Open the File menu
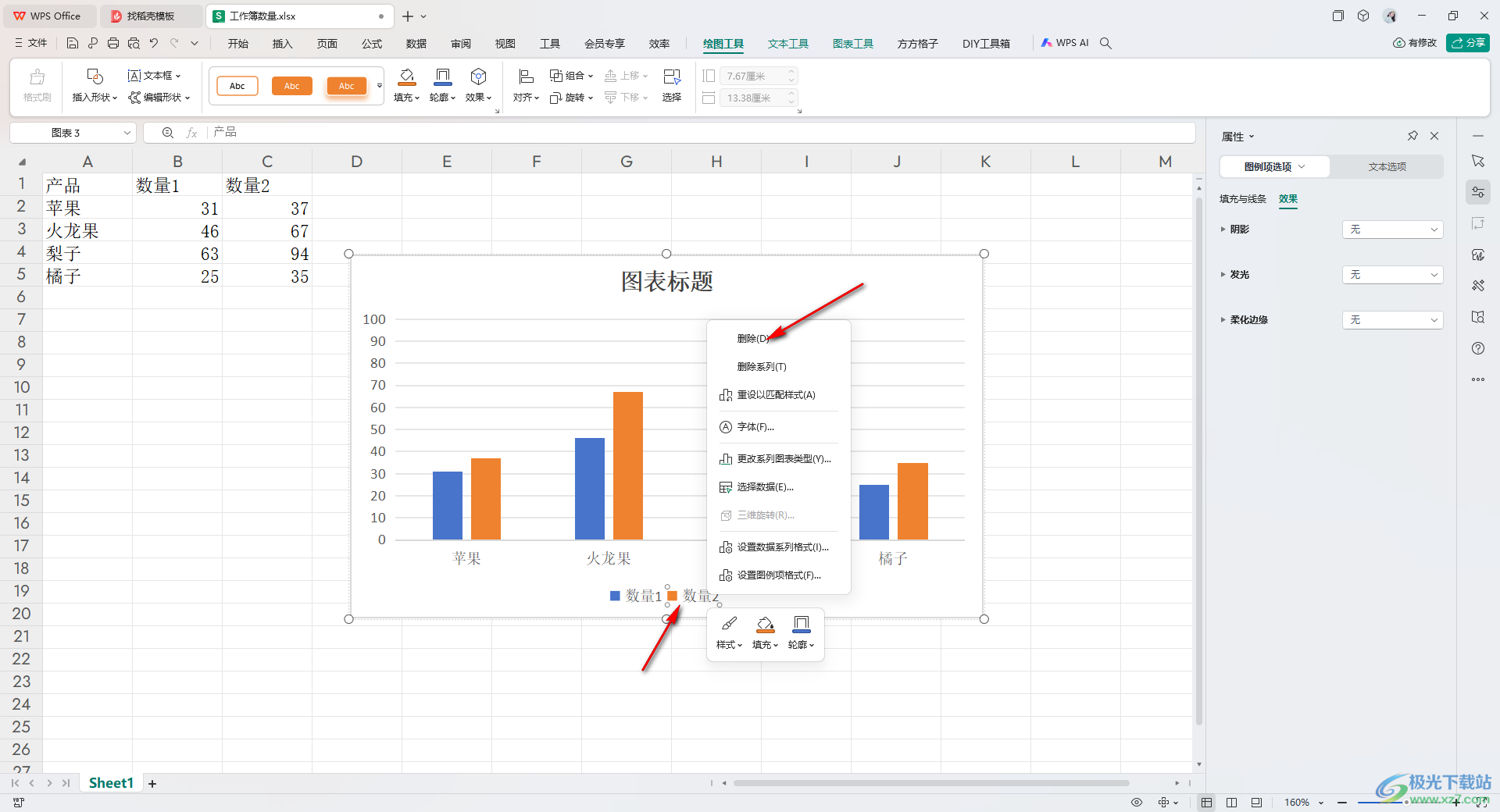The height and width of the screenshot is (812, 1500). [x=31, y=44]
